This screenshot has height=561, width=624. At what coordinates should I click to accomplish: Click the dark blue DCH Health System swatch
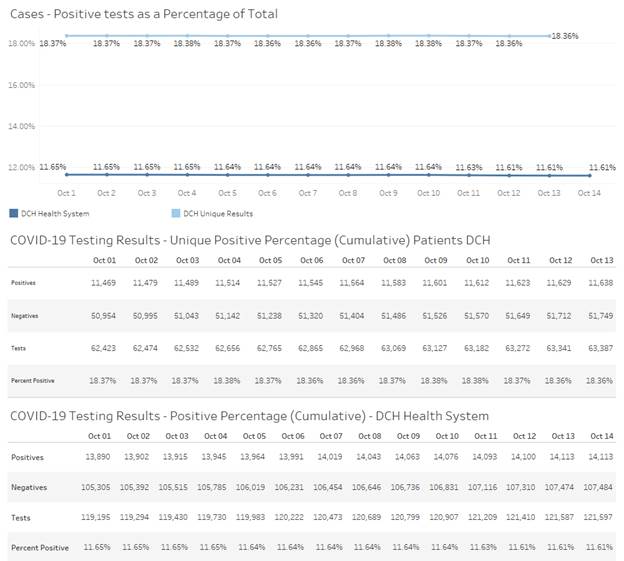(14, 213)
